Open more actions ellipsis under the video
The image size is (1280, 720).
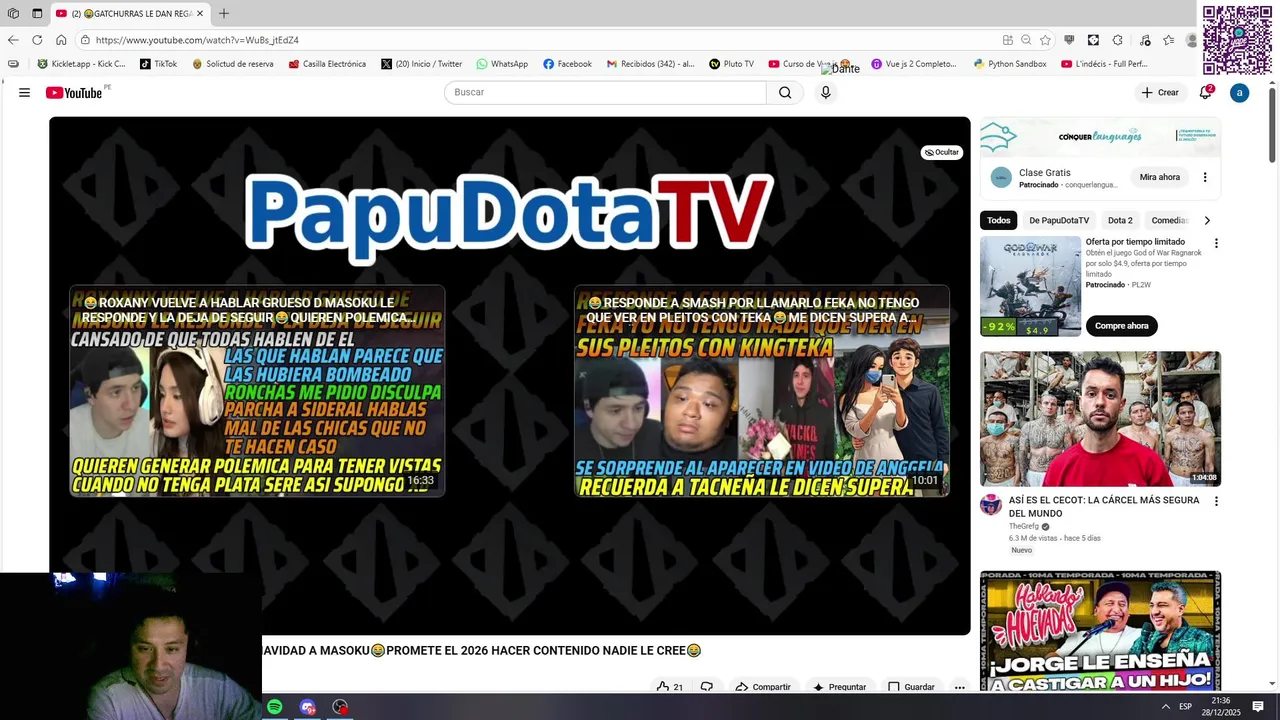[x=960, y=687]
